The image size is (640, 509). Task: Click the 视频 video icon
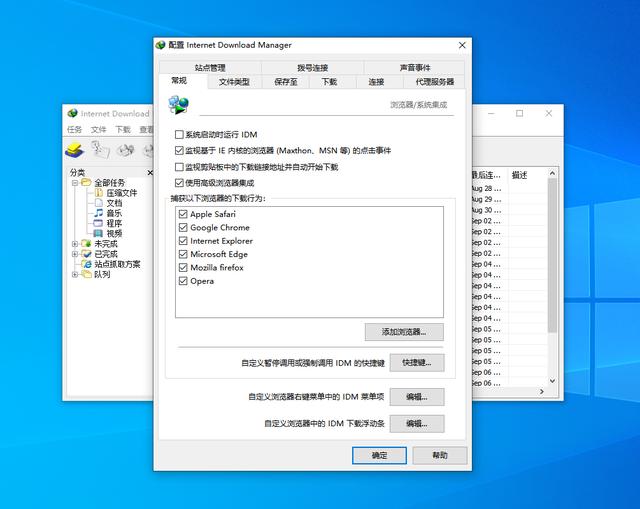[x=98, y=233]
